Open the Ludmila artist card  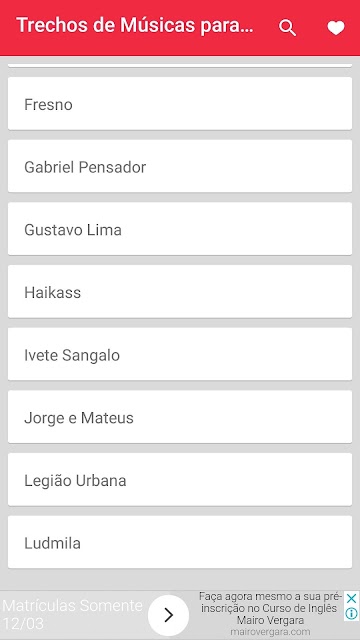pyautogui.click(x=180, y=543)
